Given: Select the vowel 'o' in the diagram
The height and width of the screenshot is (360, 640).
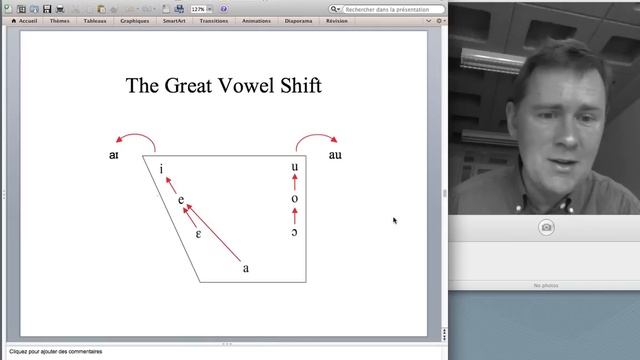Looking at the screenshot, I should 295,199.
